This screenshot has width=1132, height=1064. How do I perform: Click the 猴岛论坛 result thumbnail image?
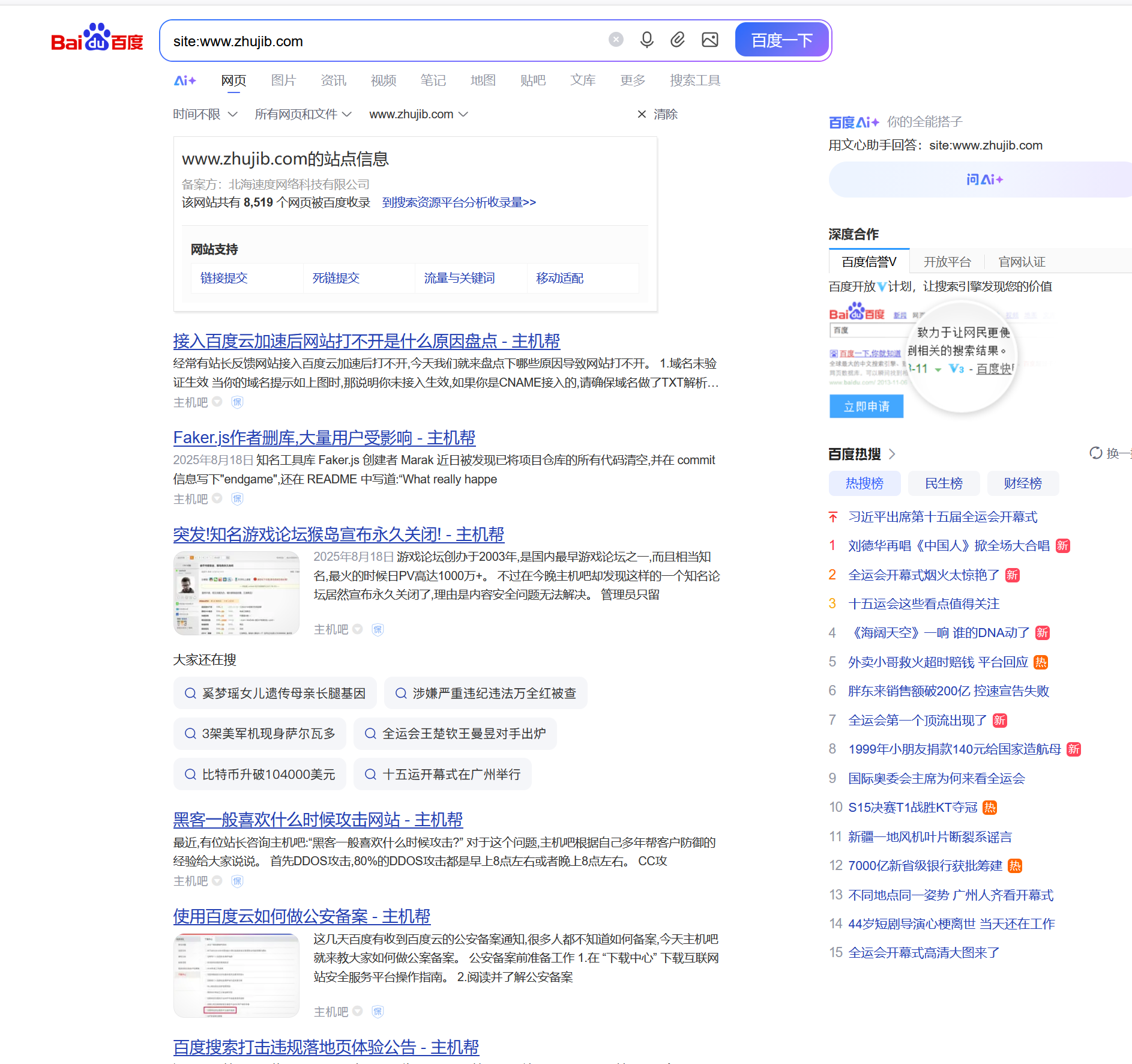236,593
